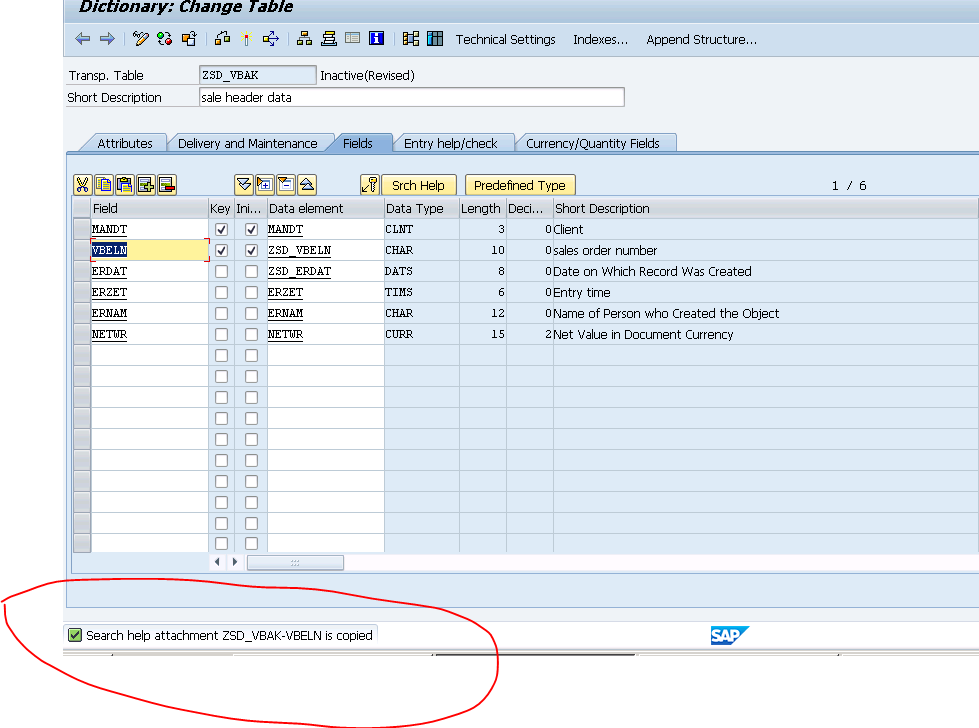Image resolution: width=979 pixels, height=728 pixels.
Task: Expand all rows using the expand icon
Action: pyautogui.click(x=243, y=184)
